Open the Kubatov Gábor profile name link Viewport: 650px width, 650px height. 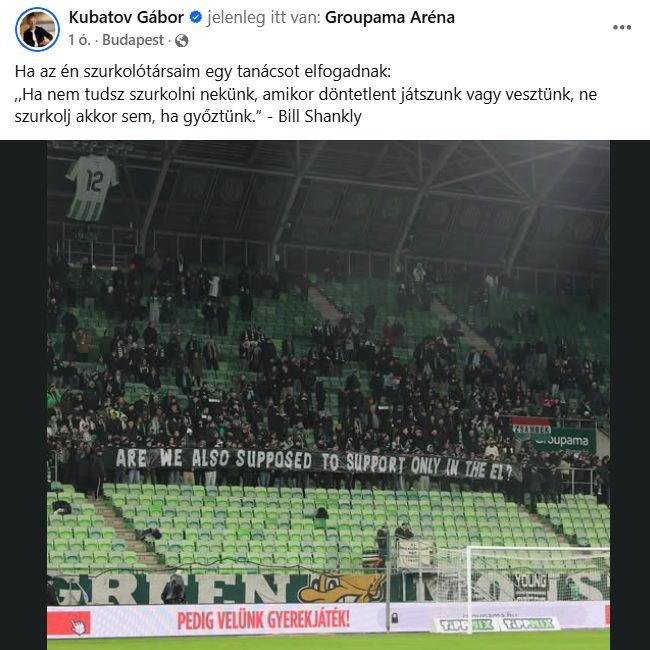(x=126, y=17)
